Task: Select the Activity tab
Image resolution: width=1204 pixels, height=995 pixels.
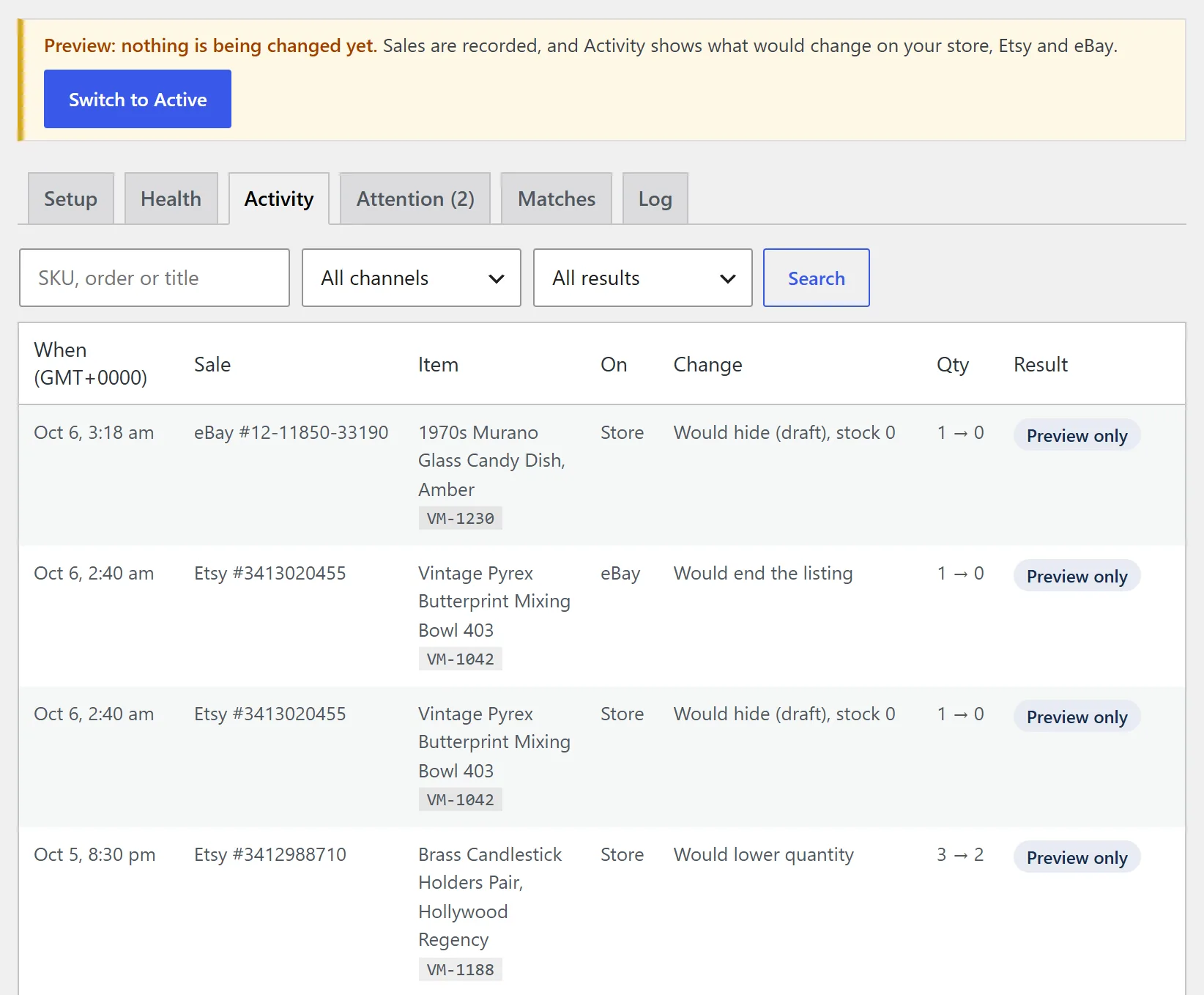Action: [x=279, y=199]
